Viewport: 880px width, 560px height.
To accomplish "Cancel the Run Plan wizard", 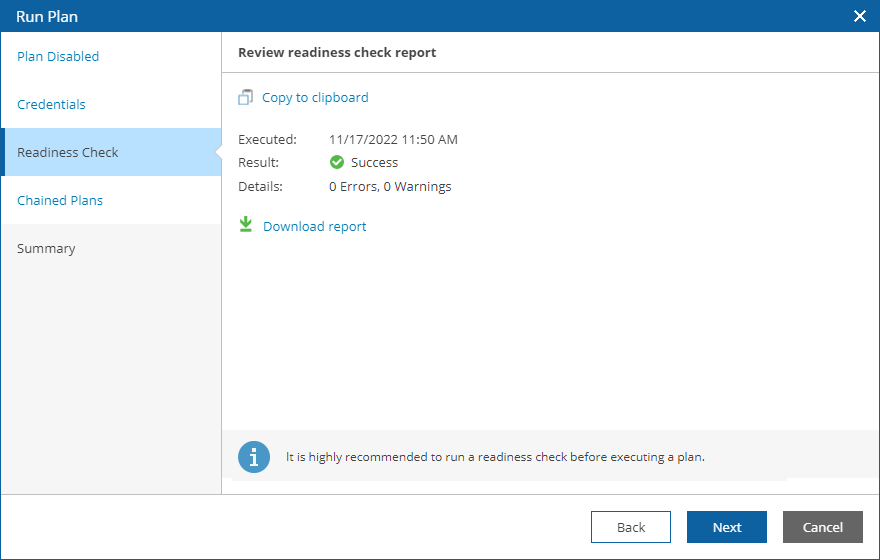I will [823, 527].
